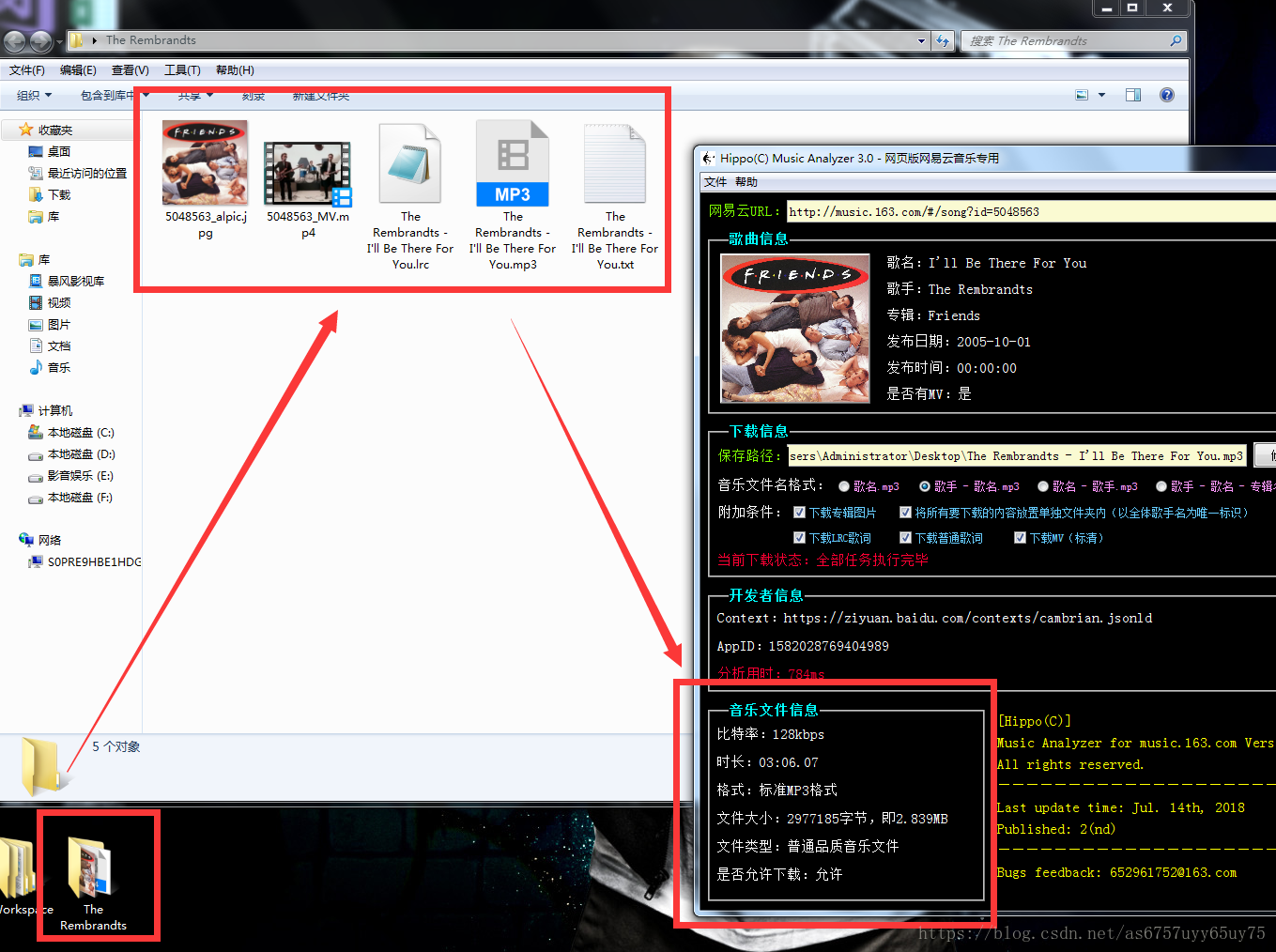1276x952 pixels.
Task: Open 帮助 menu in Hippo Music Analyzer
Action: point(746,182)
